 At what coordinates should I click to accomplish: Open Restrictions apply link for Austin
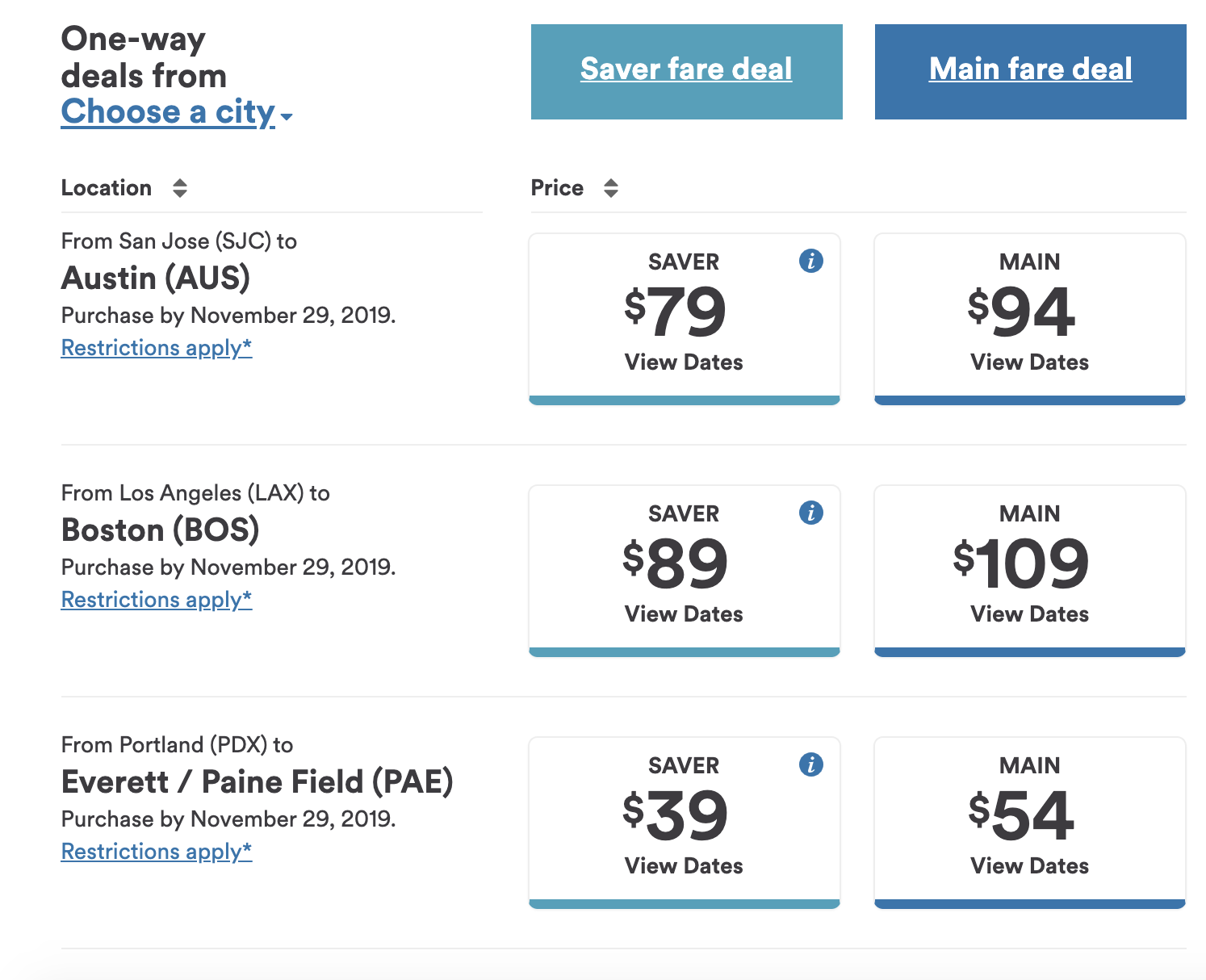157,348
